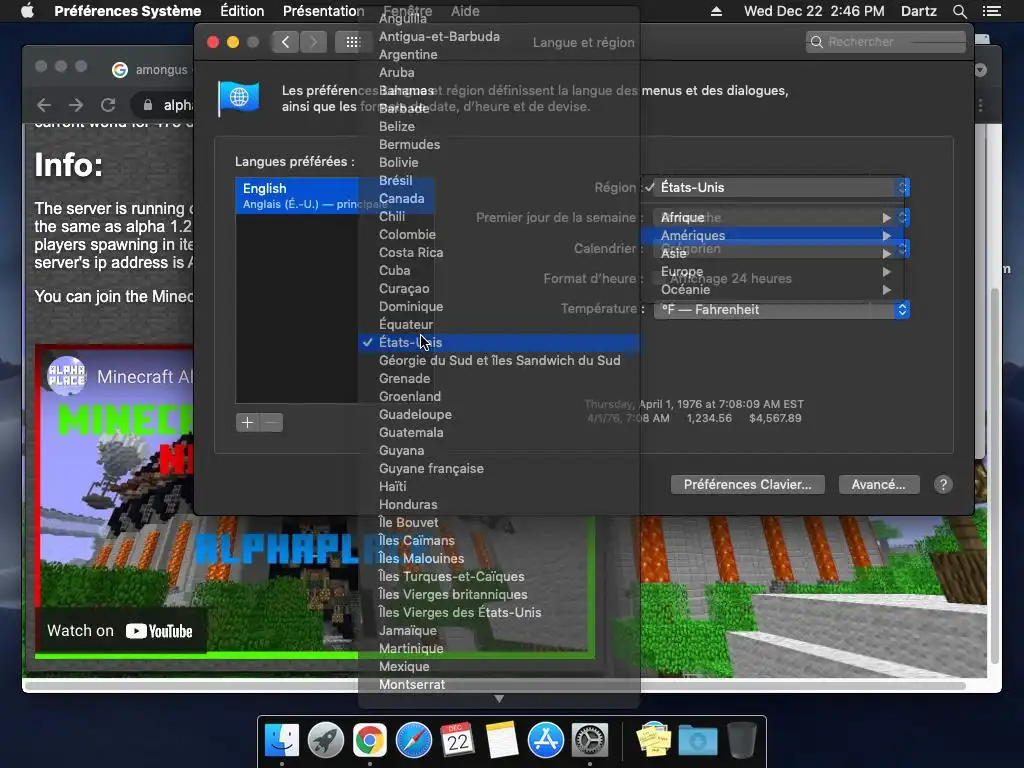Show all preferences grid button
1024x768 pixels.
353,42
